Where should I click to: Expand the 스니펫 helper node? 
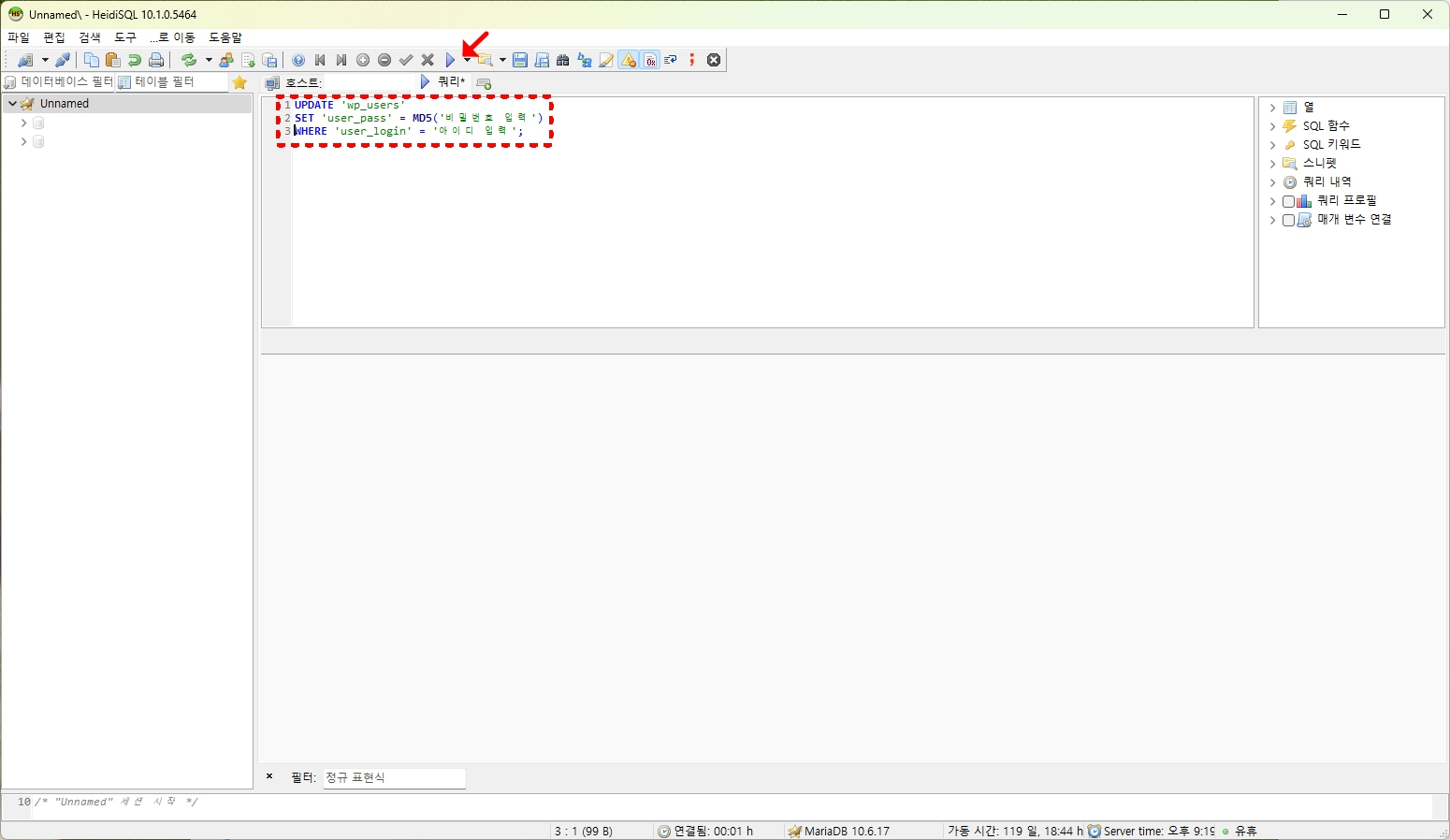[x=1272, y=164]
